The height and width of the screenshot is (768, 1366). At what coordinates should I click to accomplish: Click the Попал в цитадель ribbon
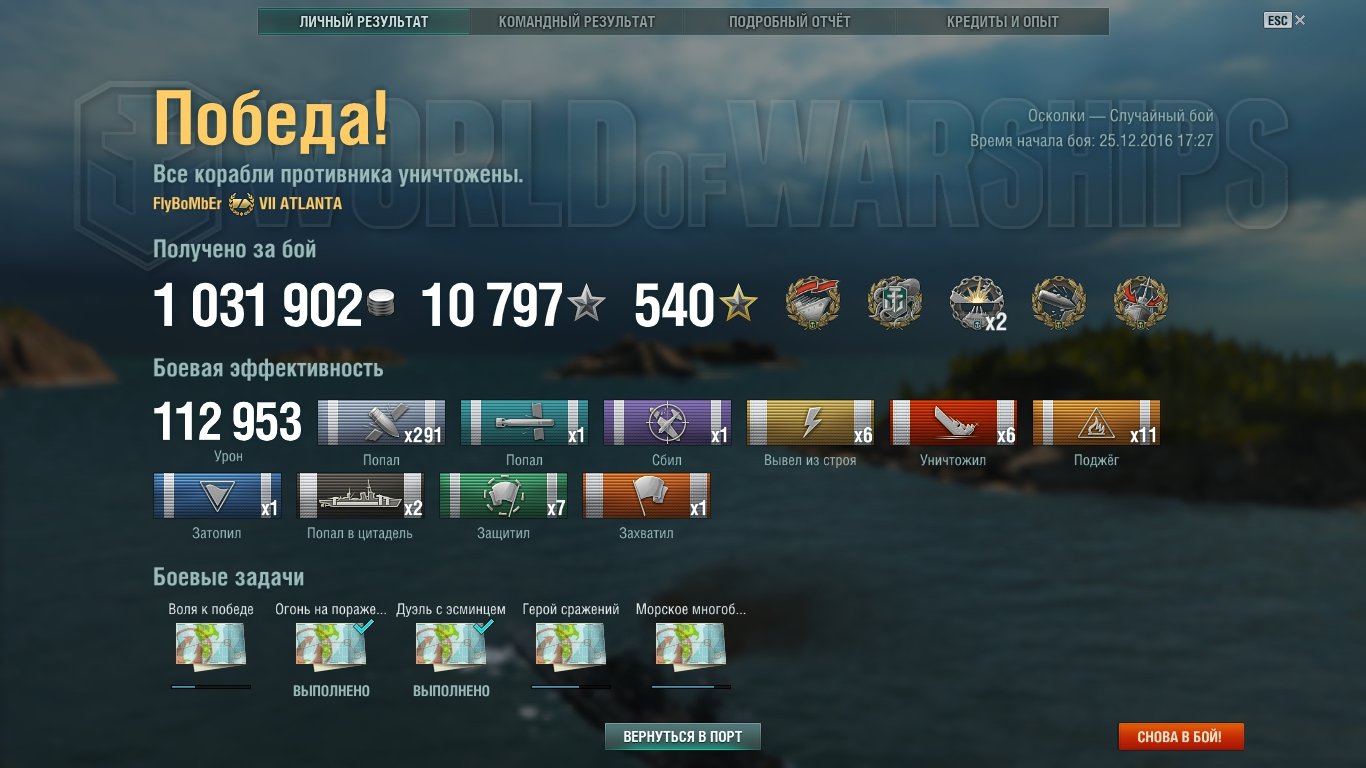click(360, 496)
